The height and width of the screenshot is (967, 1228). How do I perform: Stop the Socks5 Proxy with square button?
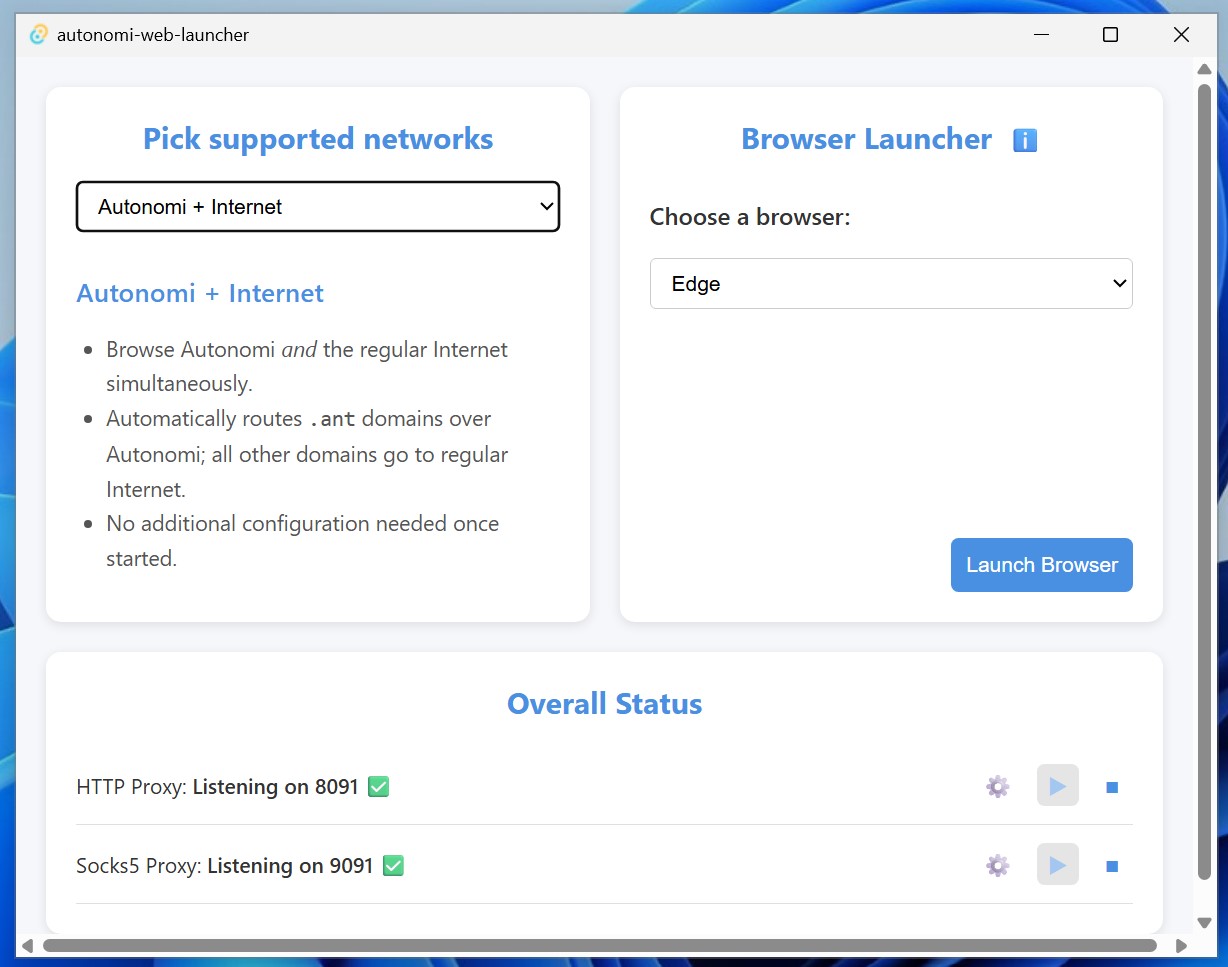[x=1112, y=866]
